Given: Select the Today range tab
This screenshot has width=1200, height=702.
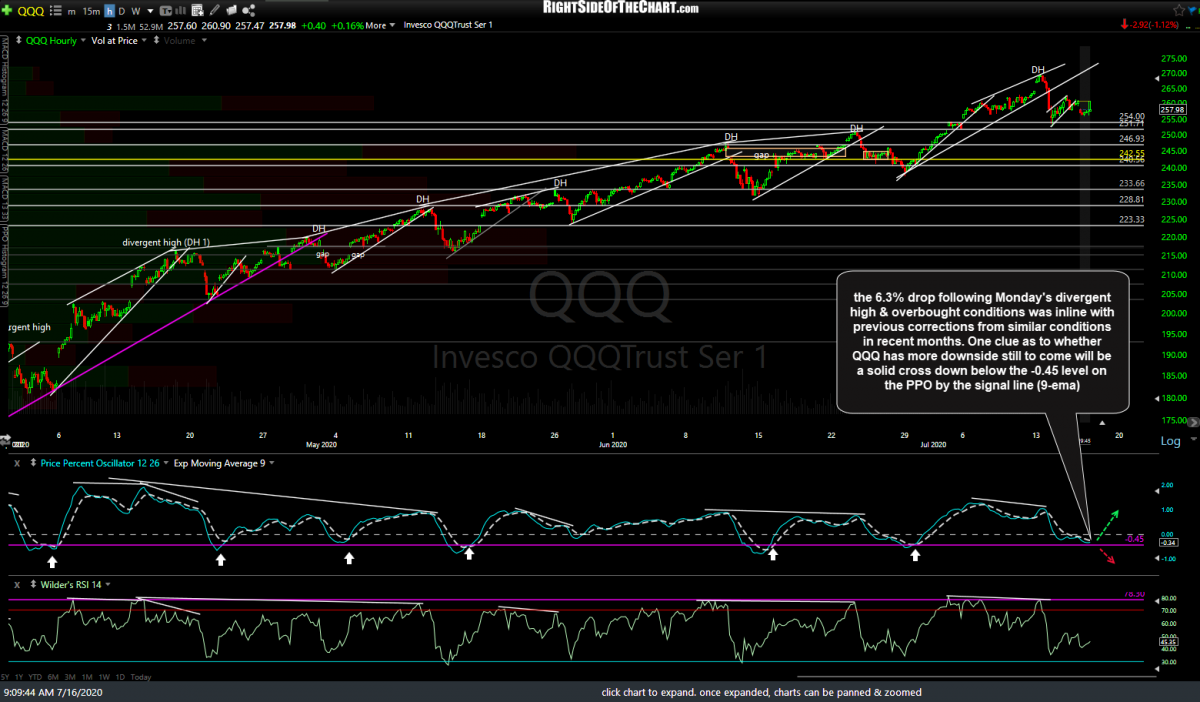Looking at the screenshot, I should click(140, 677).
